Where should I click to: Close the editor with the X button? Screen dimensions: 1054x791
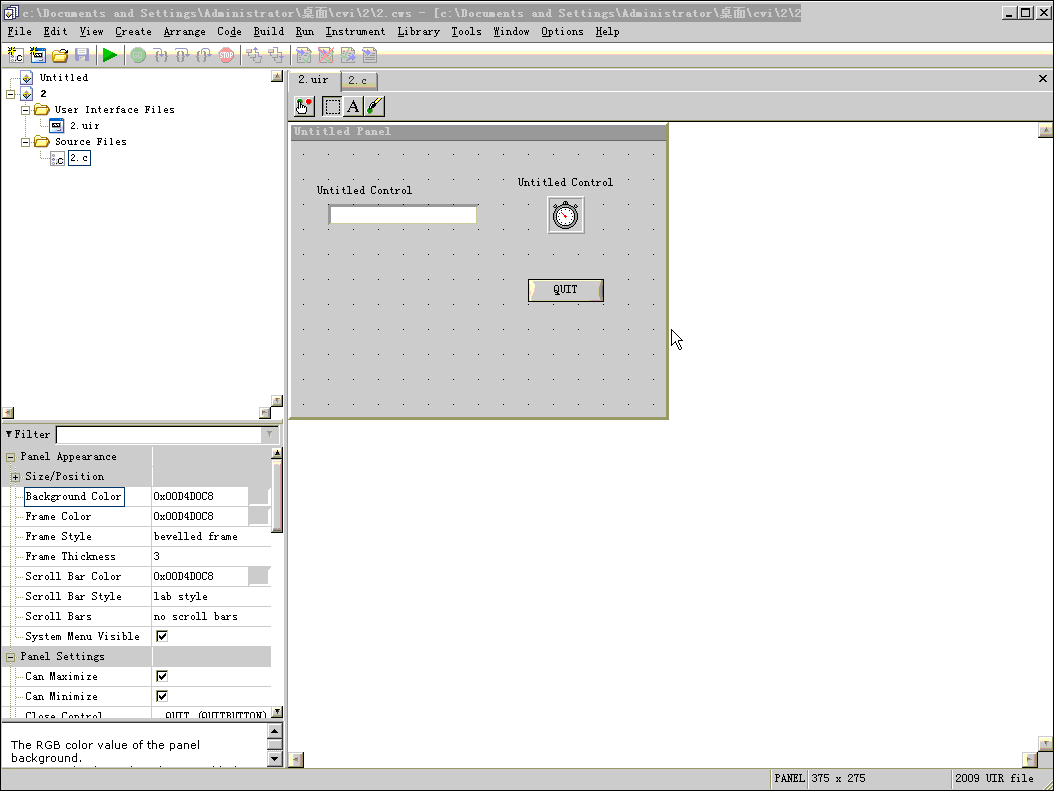tap(1043, 79)
